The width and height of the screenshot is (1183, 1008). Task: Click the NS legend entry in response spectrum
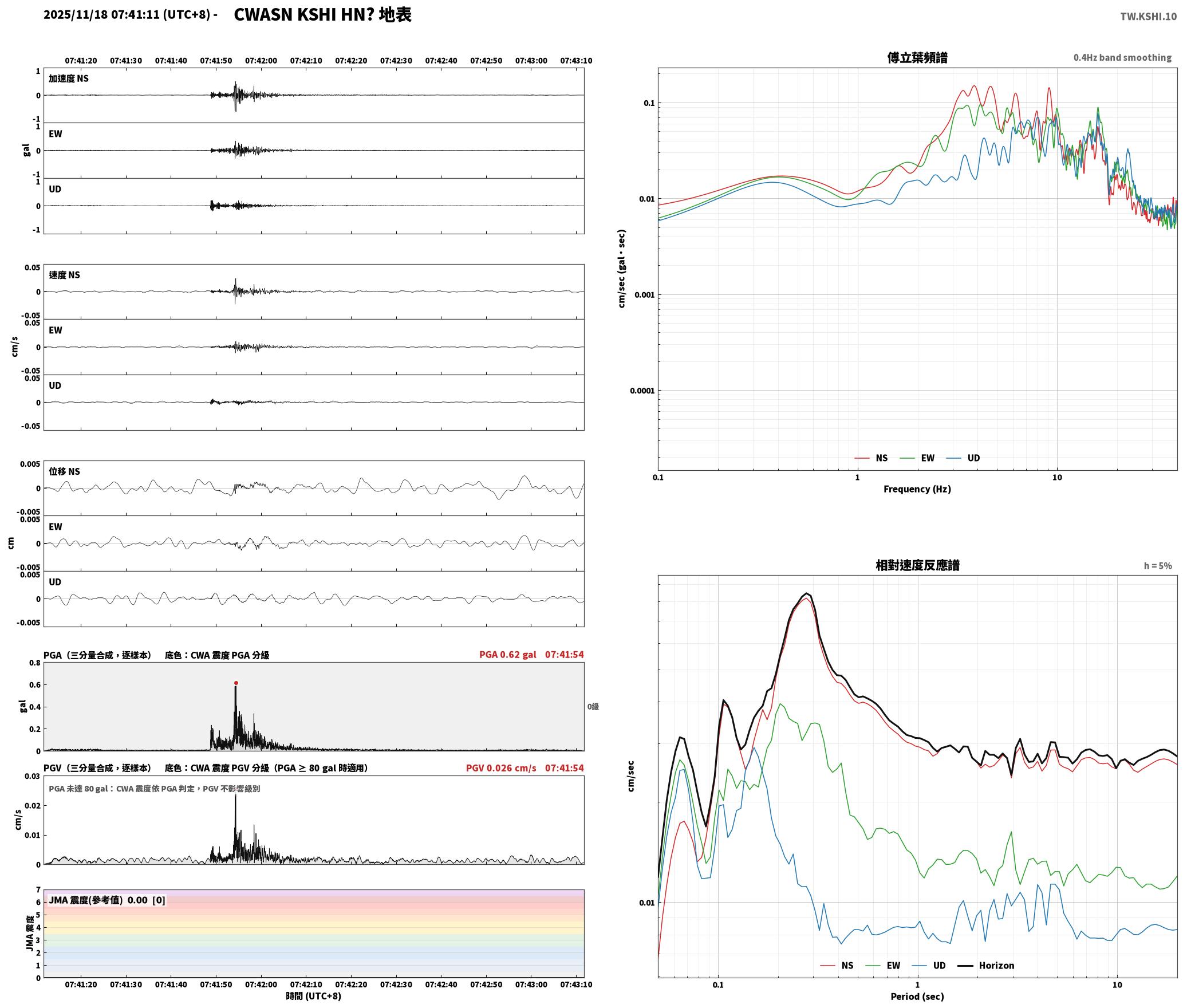click(x=837, y=965)
